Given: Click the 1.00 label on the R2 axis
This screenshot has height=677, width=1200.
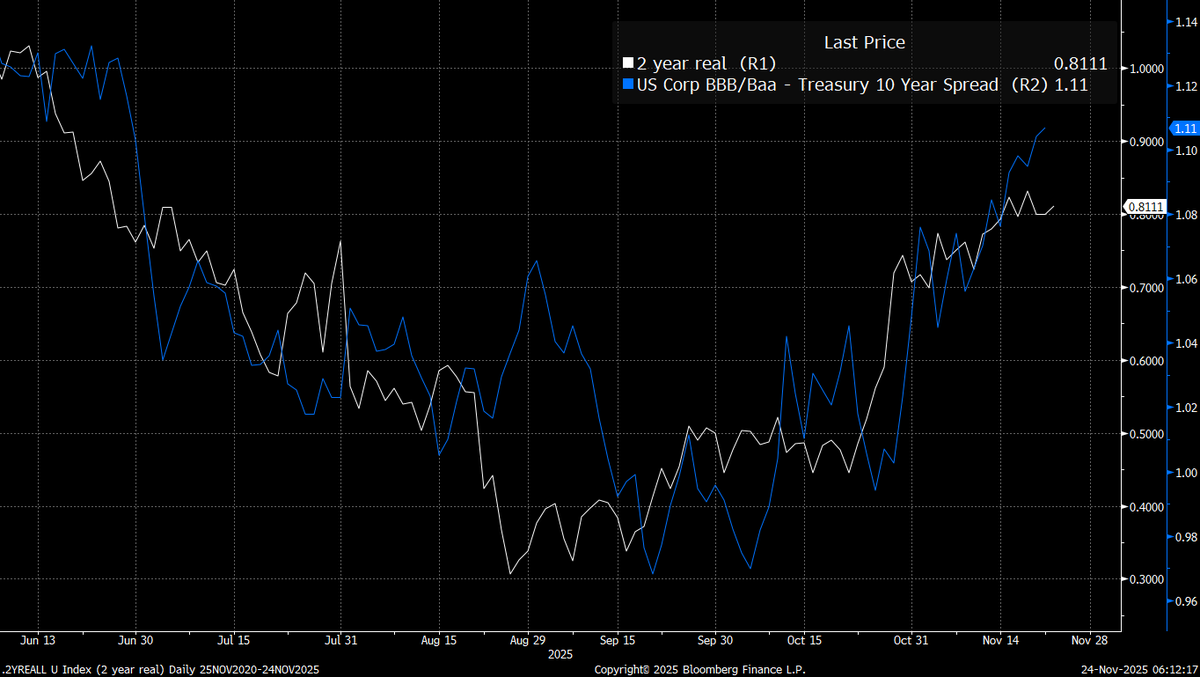Looking at the screenshot, I should [1186, 472].
